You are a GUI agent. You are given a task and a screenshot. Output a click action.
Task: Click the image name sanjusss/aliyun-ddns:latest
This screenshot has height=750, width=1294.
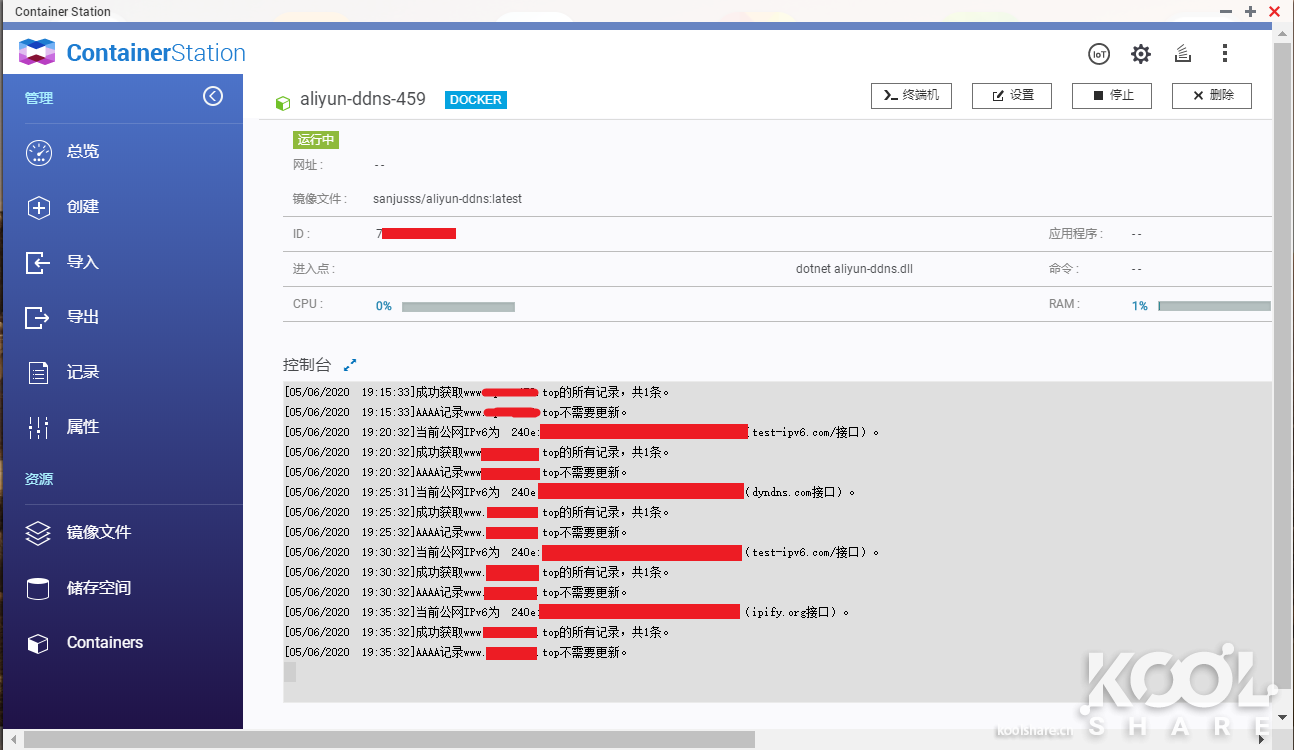[447, 199]
